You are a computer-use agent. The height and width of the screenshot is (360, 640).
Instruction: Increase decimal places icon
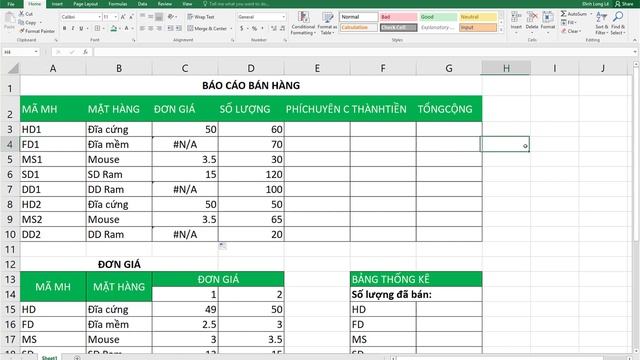[x=273, y=29]
